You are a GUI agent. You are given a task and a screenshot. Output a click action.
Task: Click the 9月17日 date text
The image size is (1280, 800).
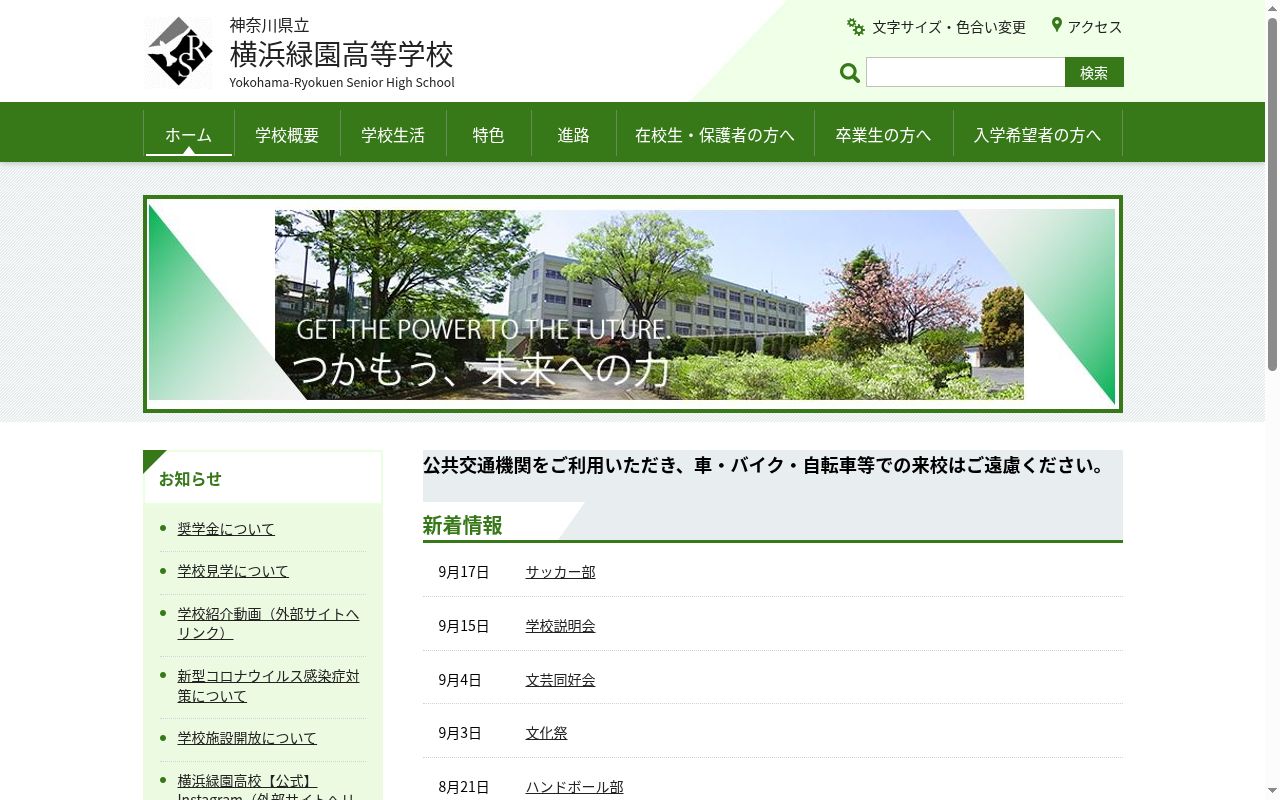(464, 572)
